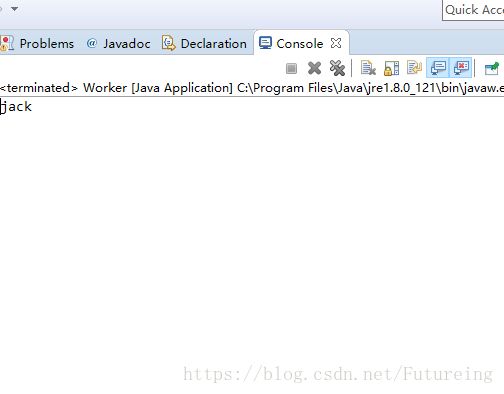Click the Javadoc @ icon
504x394 pixels.
coord(92,43)
